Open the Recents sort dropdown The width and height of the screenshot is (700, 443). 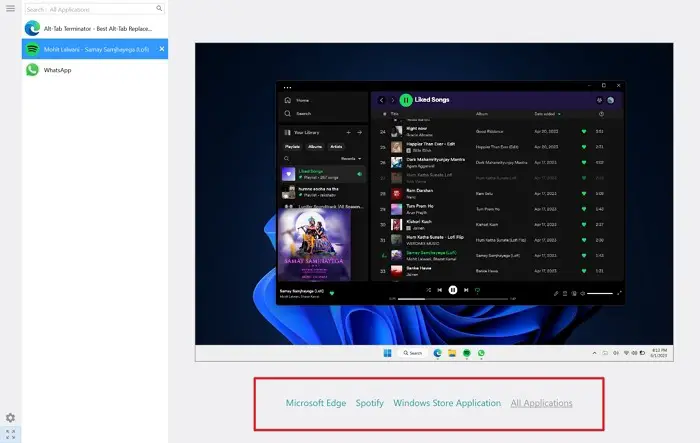pyautogui.click(x=351, y=159)
